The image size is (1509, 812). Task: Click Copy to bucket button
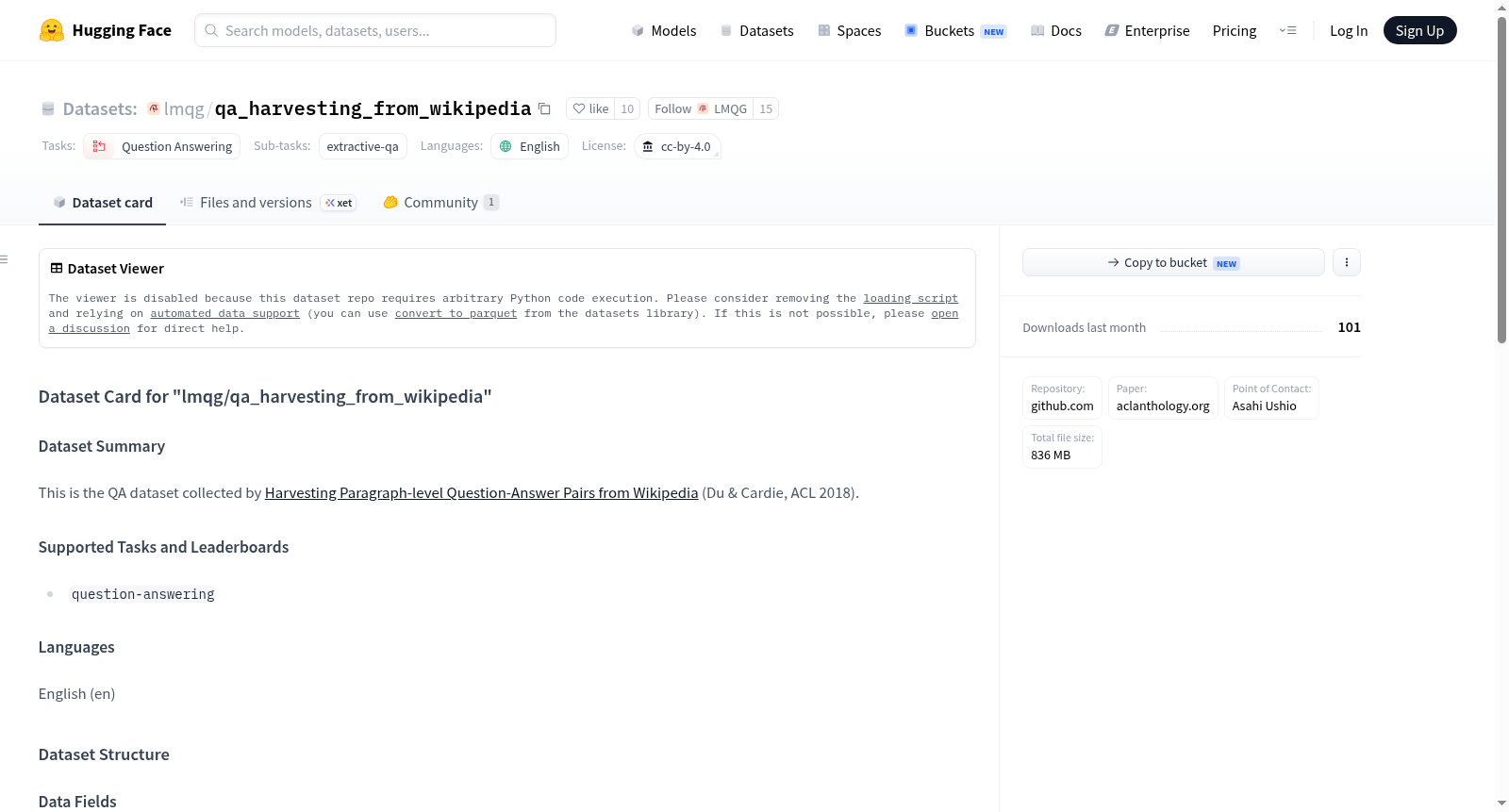coord(1173,262)
